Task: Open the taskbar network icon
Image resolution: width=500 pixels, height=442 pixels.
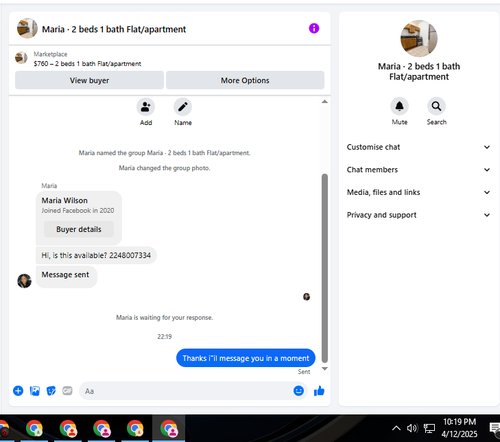Action: coord(429,428)
